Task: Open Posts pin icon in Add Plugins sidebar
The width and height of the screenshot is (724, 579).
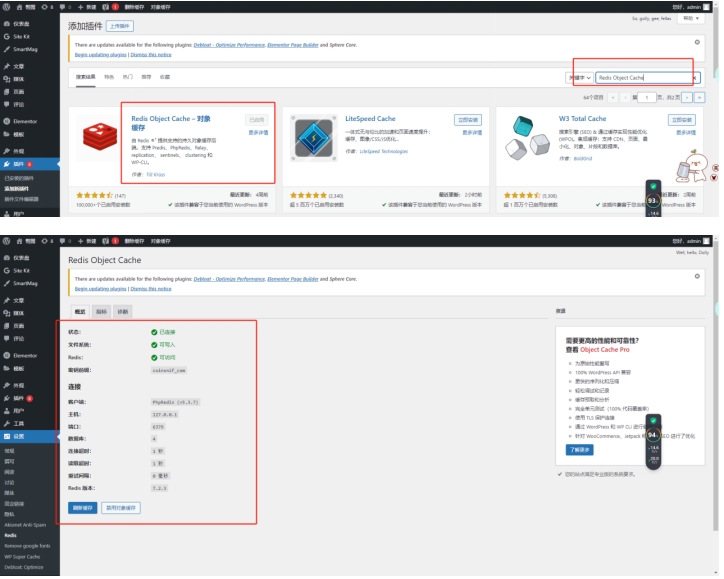Action: (x=6, y=66)
